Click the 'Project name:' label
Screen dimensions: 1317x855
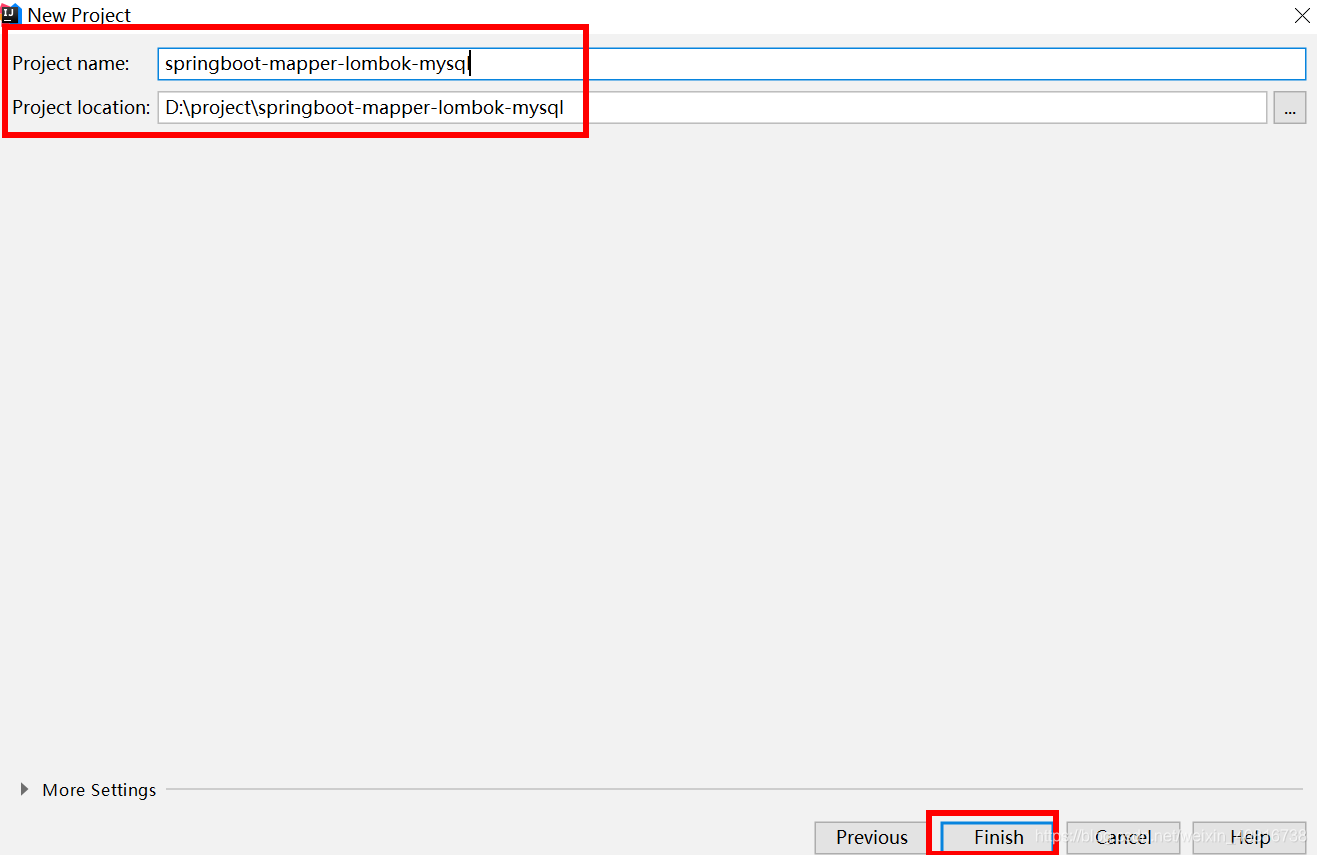71,64
